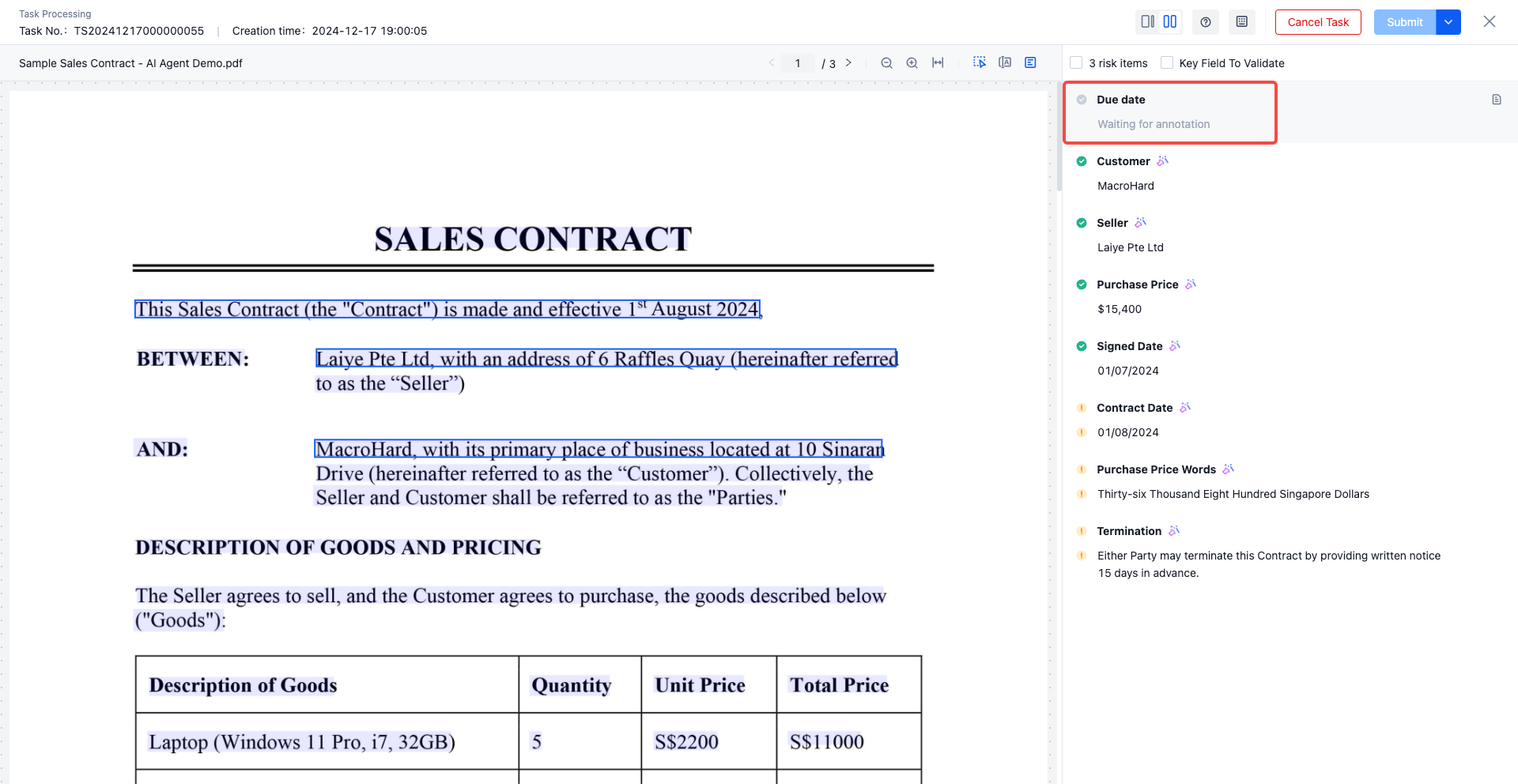Click the MacroHard customer value

[1126, 186]
